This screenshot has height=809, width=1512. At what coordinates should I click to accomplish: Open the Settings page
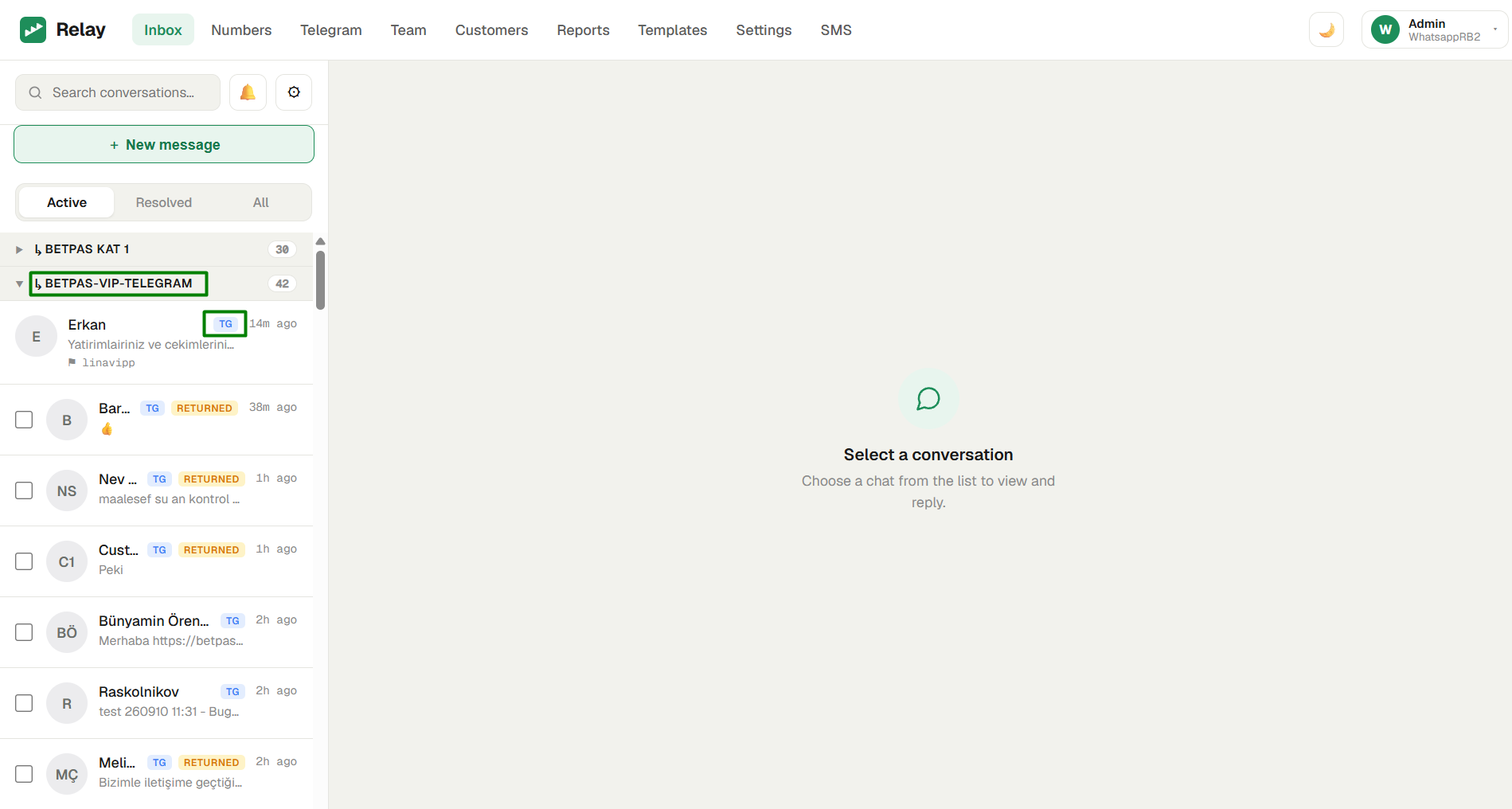point(764,29)
